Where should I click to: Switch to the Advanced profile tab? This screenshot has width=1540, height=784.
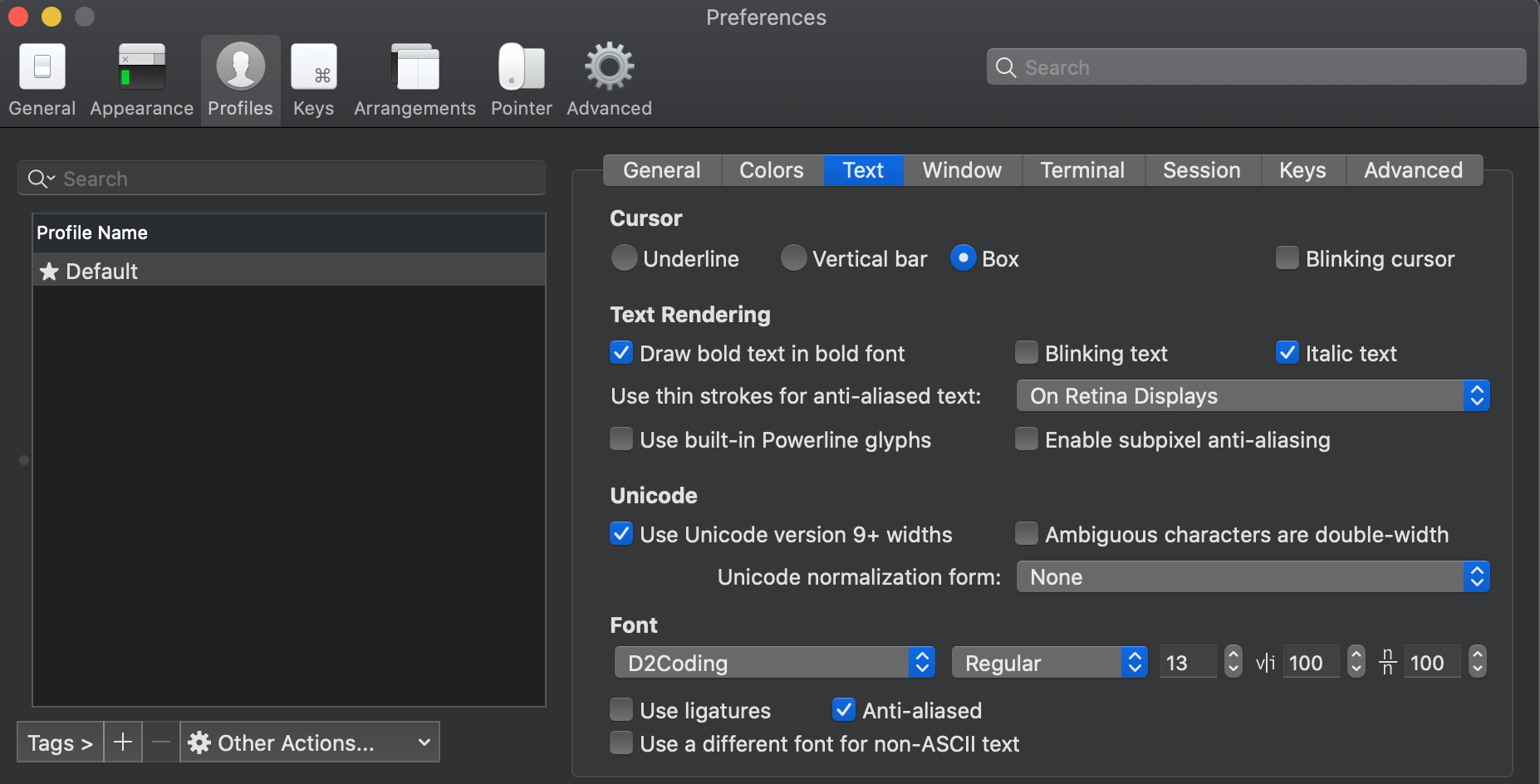[x=1414, y=170]
